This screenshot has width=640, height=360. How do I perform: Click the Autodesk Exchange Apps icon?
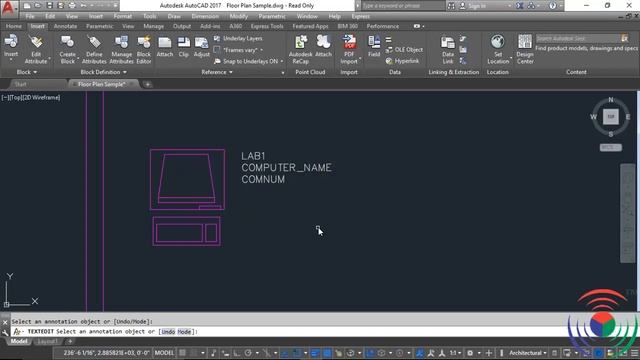coord(520,6)
